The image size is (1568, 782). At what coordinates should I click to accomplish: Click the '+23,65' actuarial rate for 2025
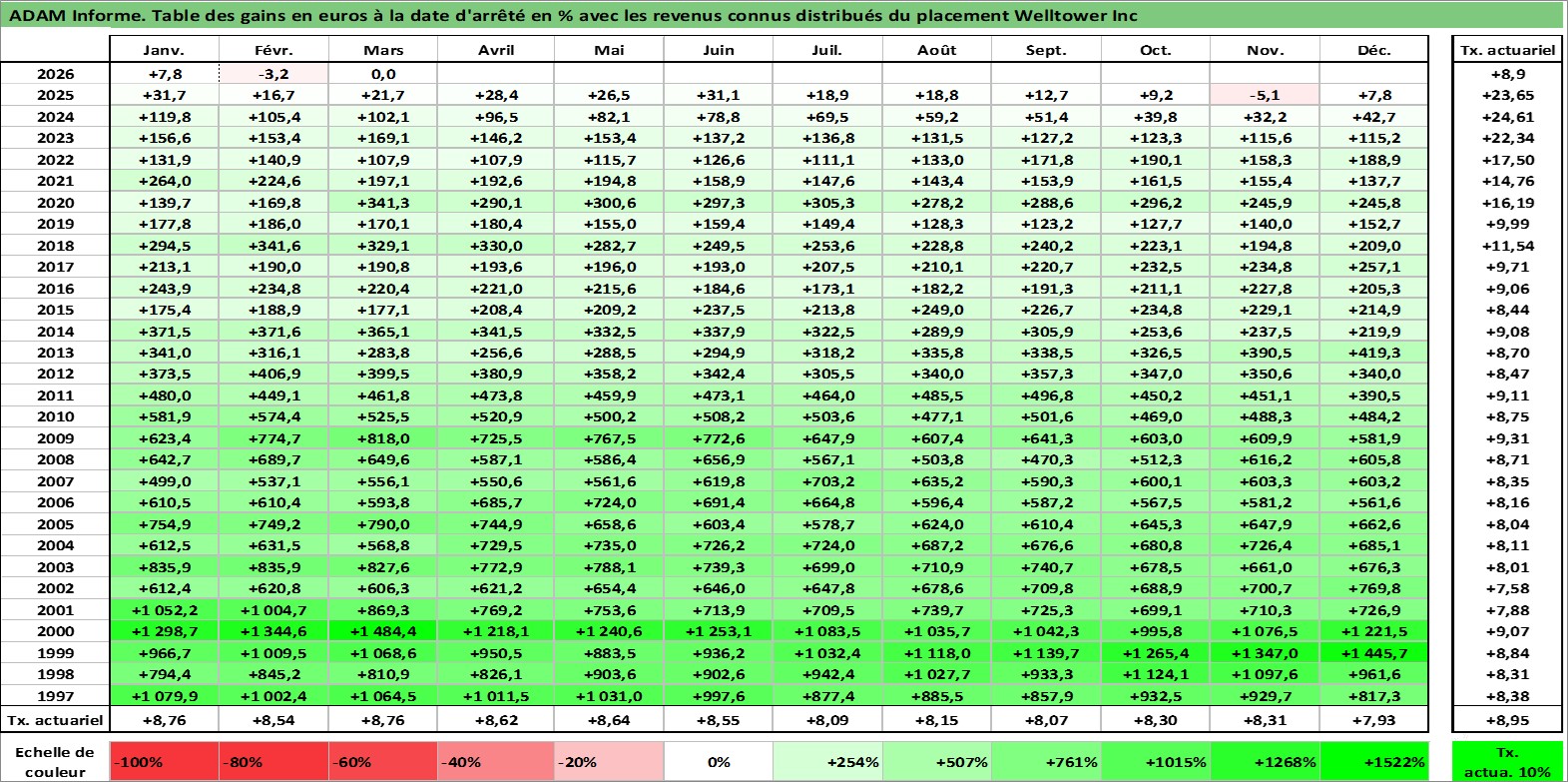(1507, 95)
